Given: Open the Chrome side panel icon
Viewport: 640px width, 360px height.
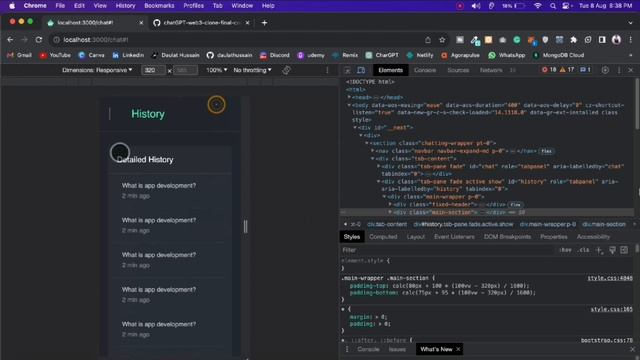Looking at the screenshot, I should [x=602, y=40].
